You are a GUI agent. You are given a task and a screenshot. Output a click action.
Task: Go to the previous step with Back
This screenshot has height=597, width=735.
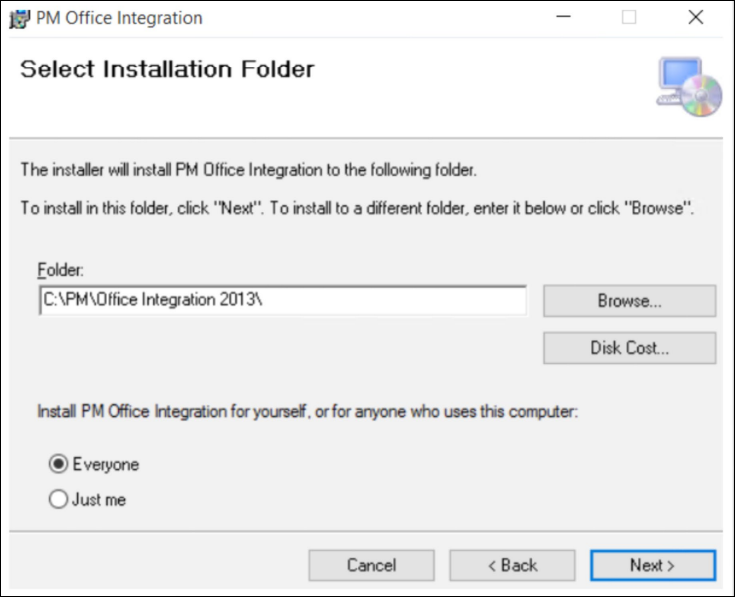point(512,565)
